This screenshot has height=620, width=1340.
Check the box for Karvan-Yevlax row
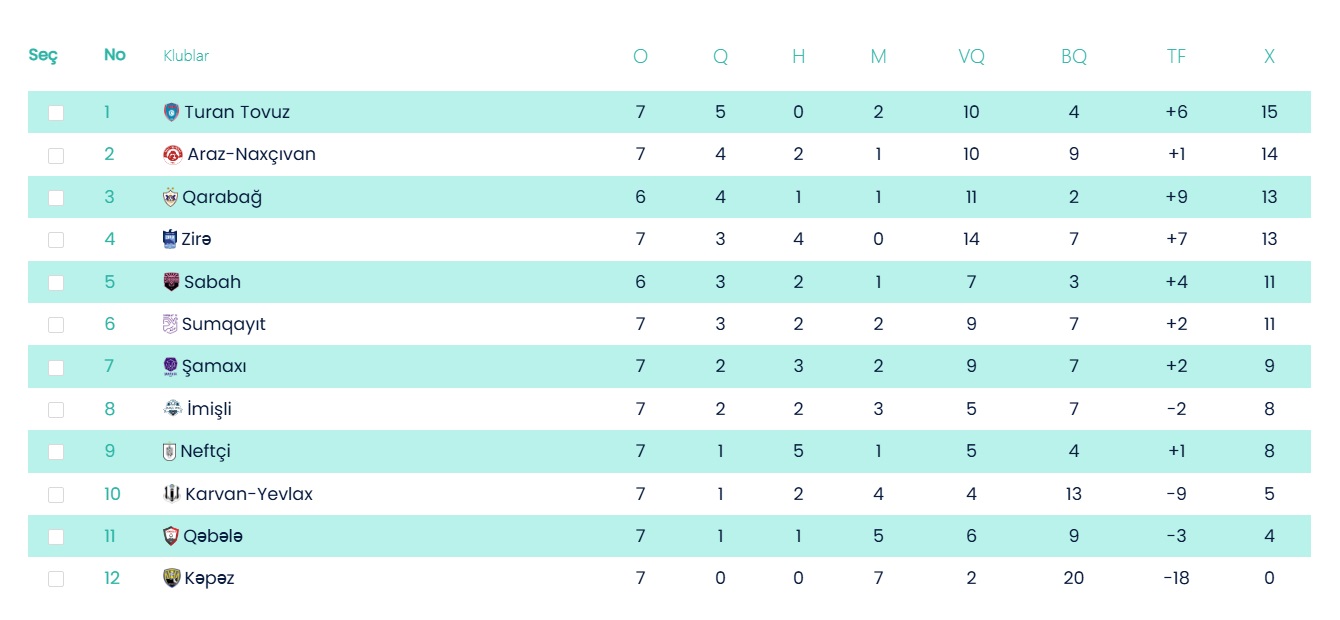pos(56,495)
